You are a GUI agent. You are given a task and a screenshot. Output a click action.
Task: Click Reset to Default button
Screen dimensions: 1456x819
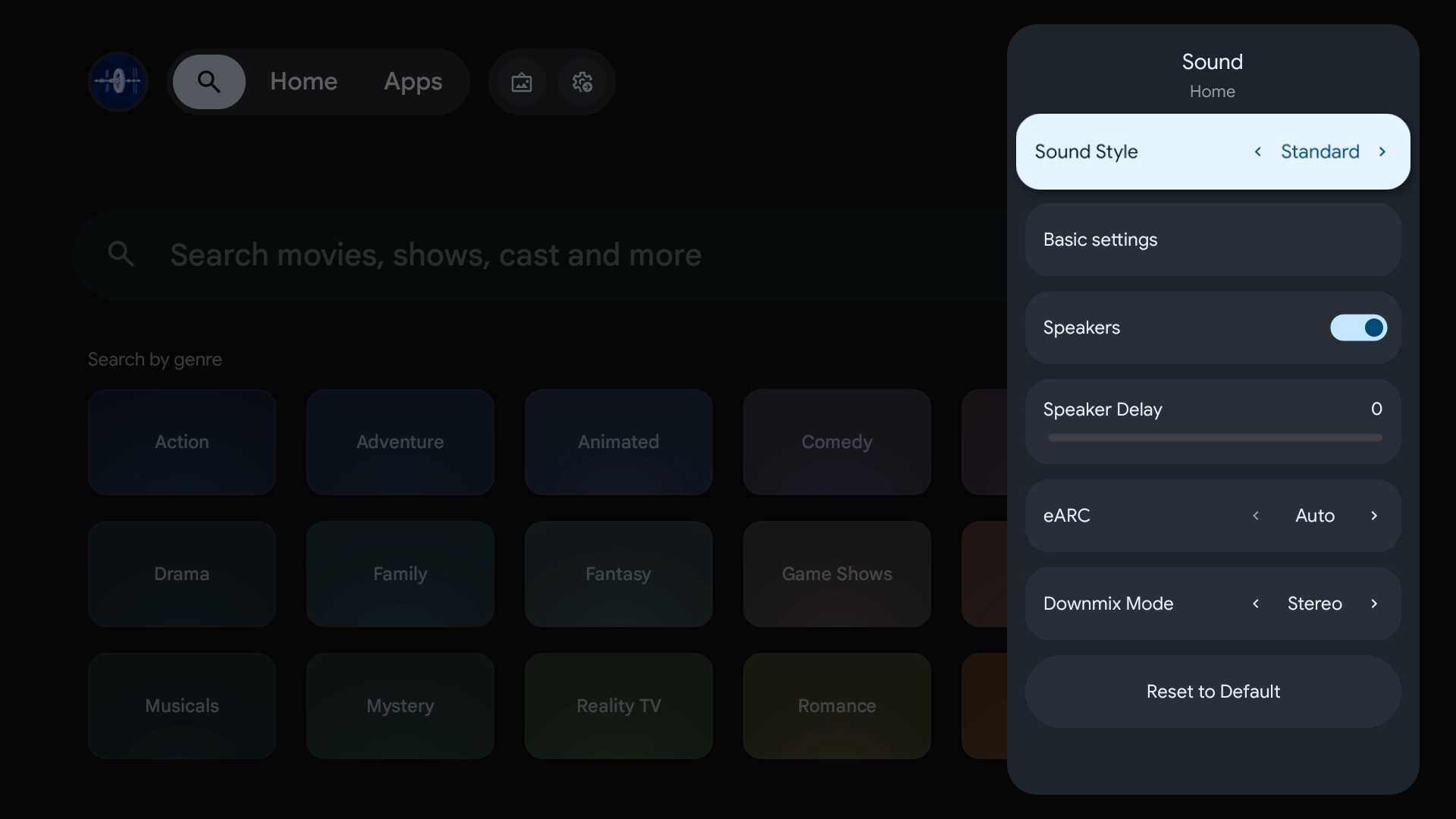tap(1213, 692)
